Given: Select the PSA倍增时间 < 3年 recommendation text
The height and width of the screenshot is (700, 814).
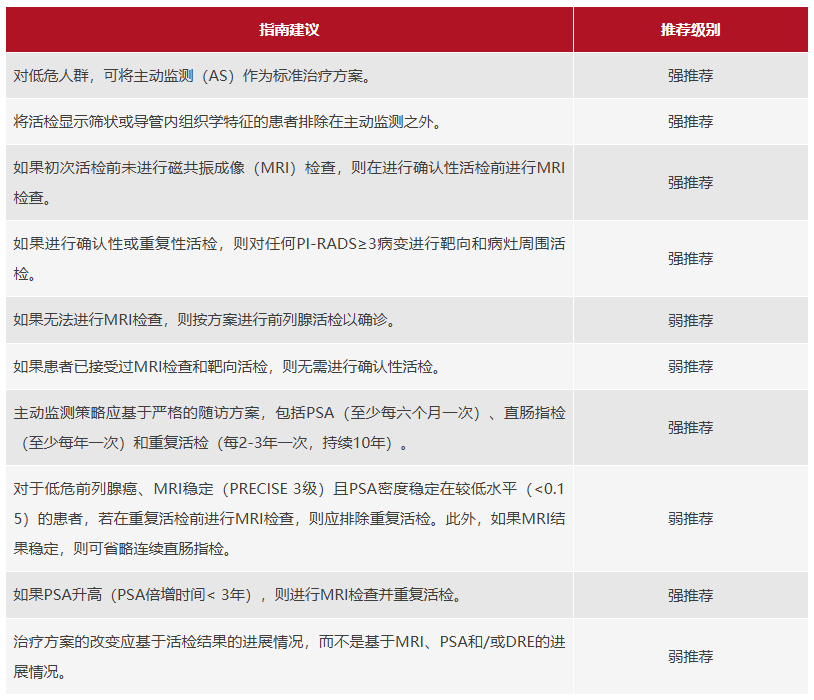Looking at the screenshot, I should [x=238, y=596].
